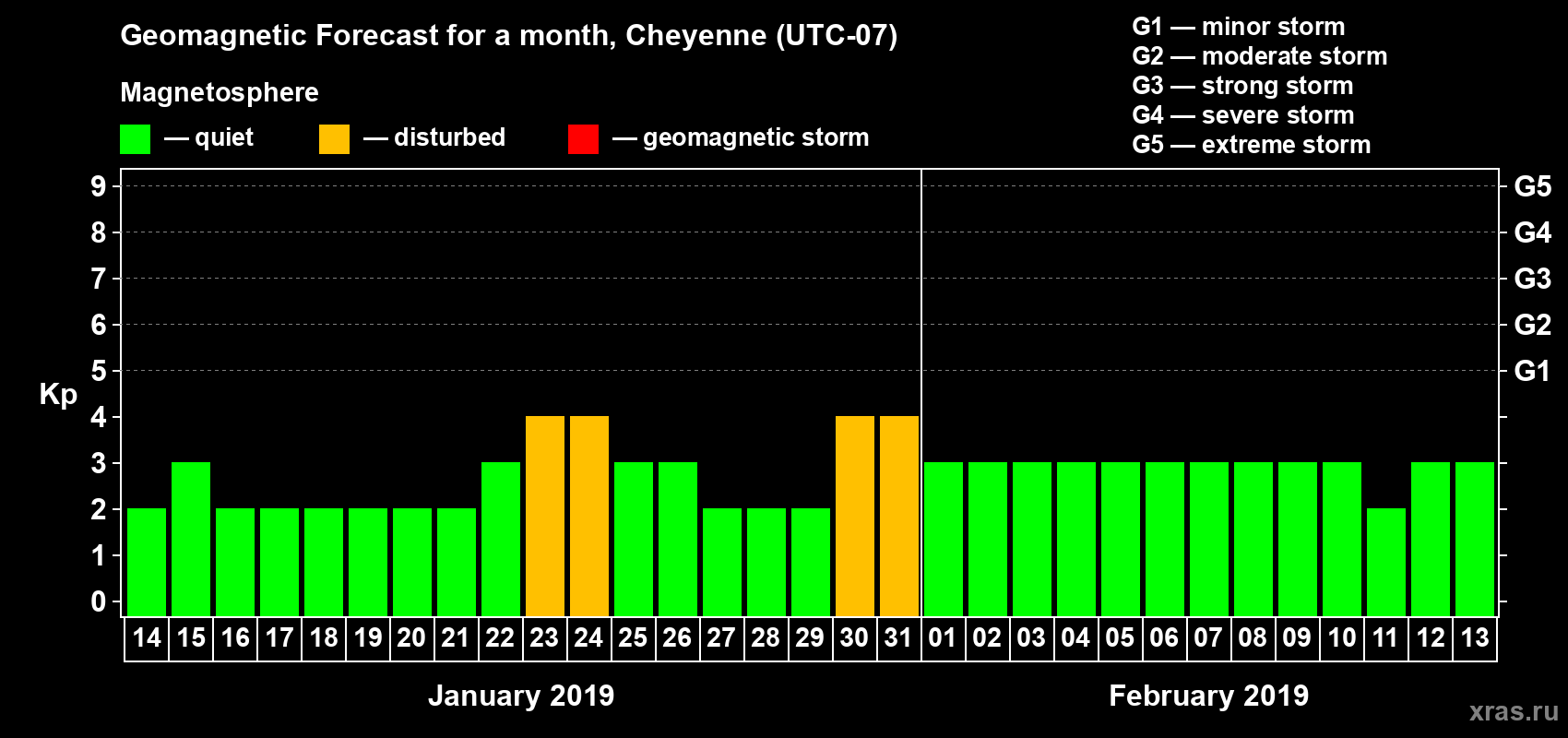Click the 'Magnetosphere' heading

[220, 92]
